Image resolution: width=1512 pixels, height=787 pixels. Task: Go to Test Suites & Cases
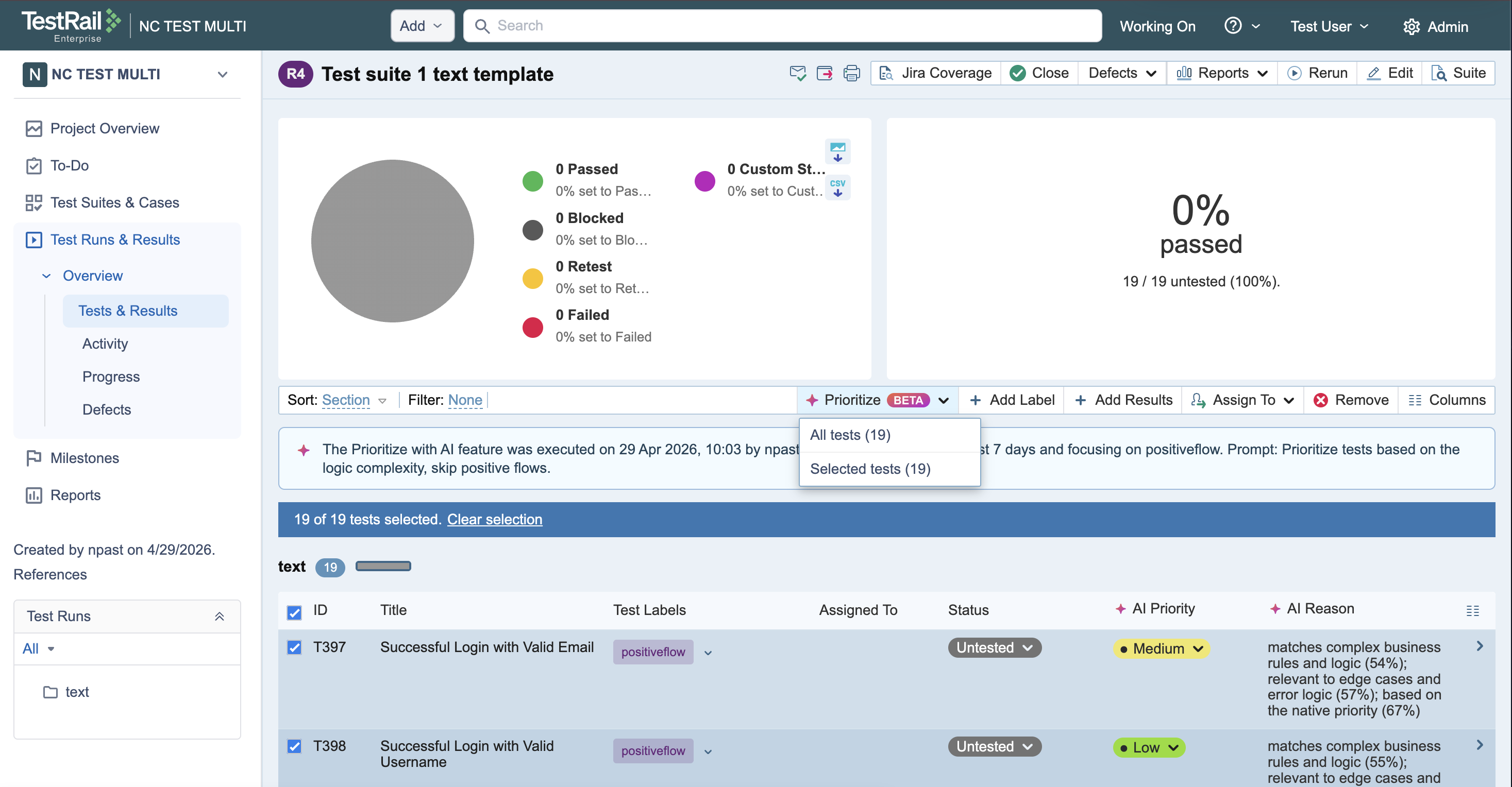tap(114, 202)
